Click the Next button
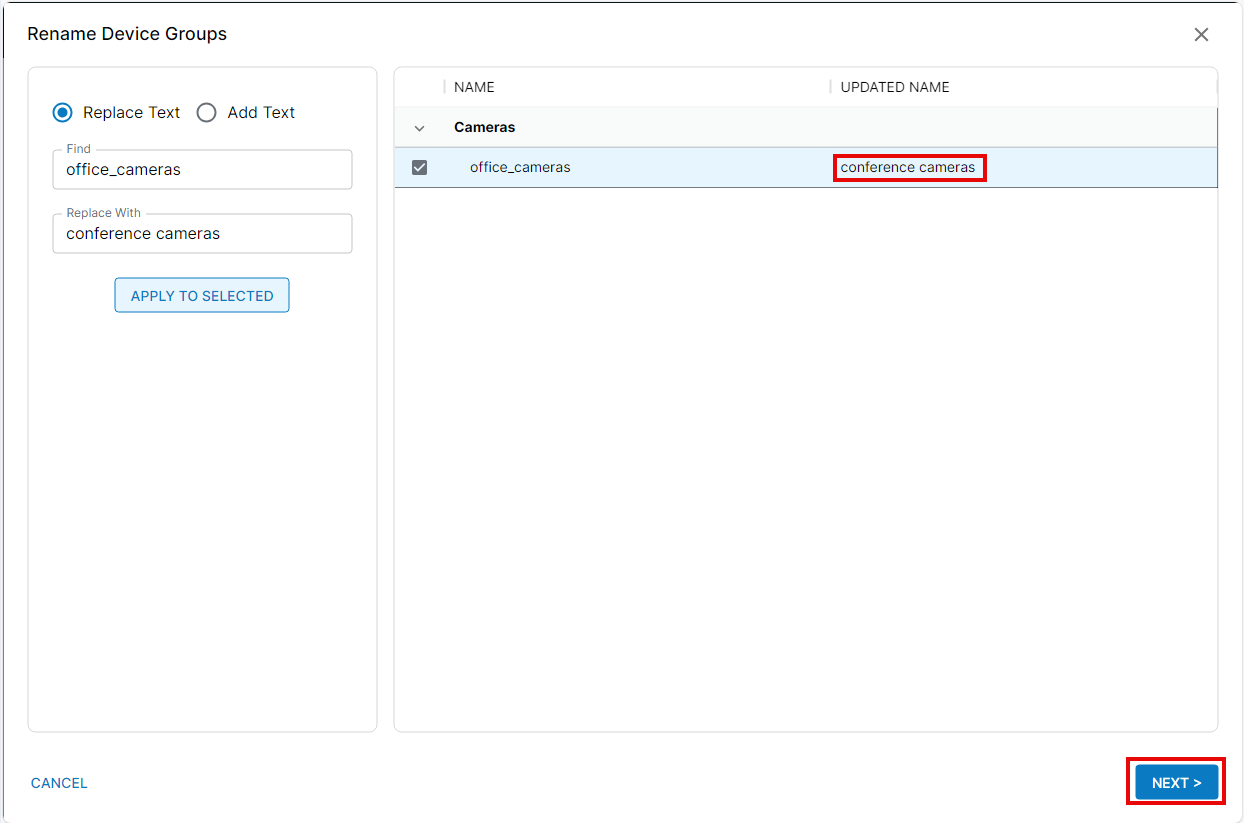This screenshot has width=1244, height=823. (1177, 783)
